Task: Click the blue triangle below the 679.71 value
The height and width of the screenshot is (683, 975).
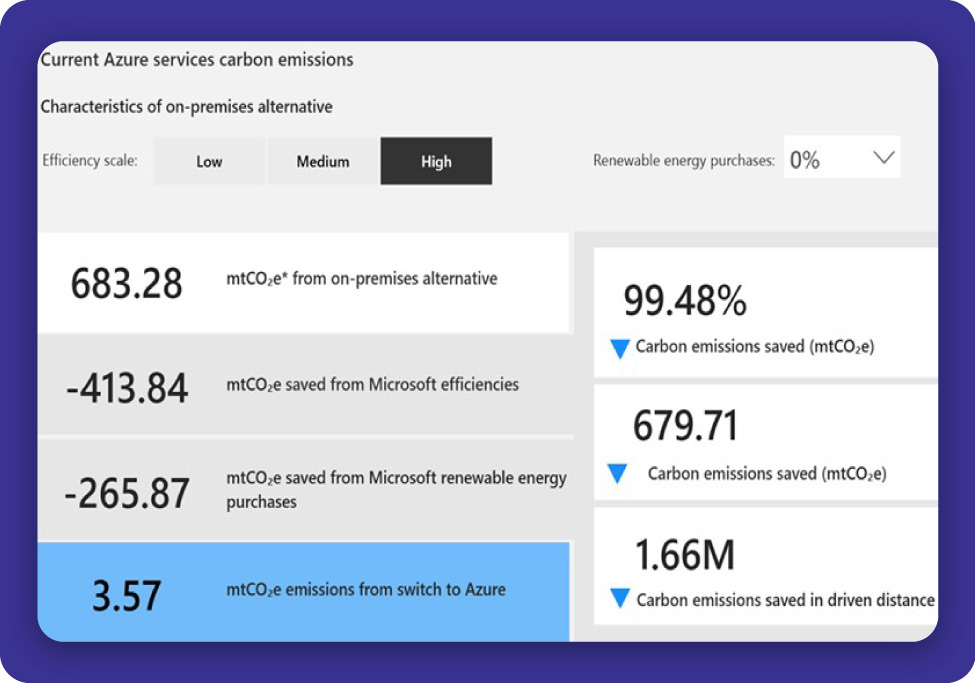Action: click(617, 474)
